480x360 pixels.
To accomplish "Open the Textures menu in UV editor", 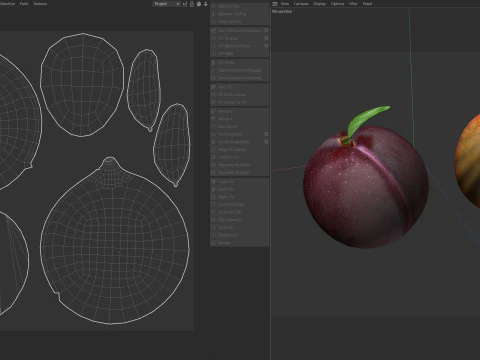I will tap(40, 4).
